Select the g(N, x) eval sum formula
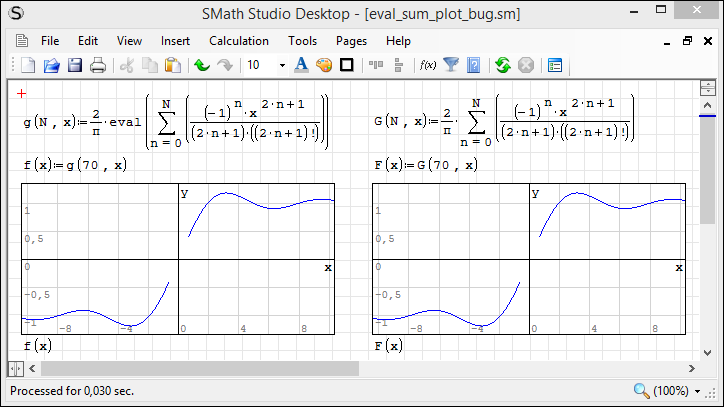The image size is (724, 407). pyautogui.click(x=175, y=123)
